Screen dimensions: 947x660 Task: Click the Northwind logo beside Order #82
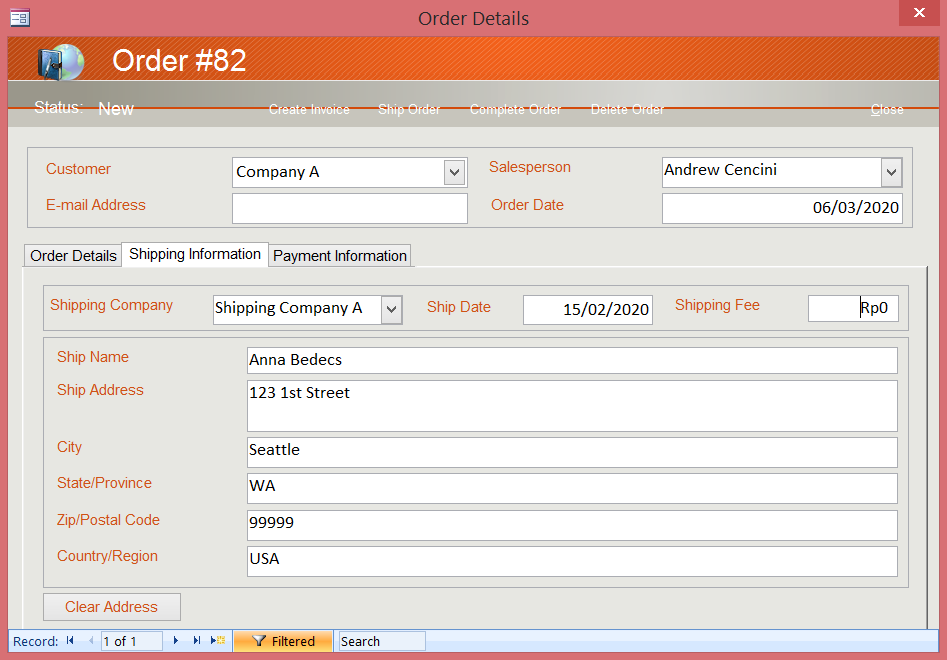58,60
